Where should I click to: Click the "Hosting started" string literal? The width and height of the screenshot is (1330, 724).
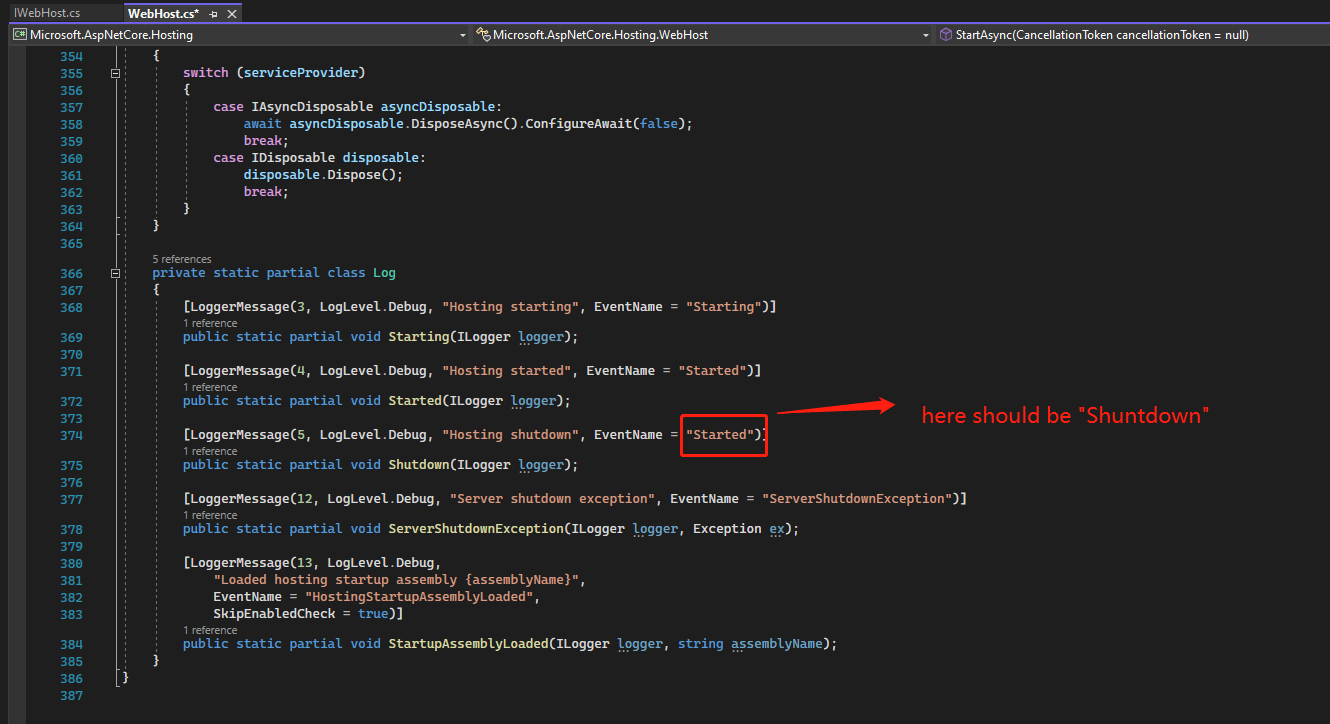pyautogui.click(x=506, y=371)
